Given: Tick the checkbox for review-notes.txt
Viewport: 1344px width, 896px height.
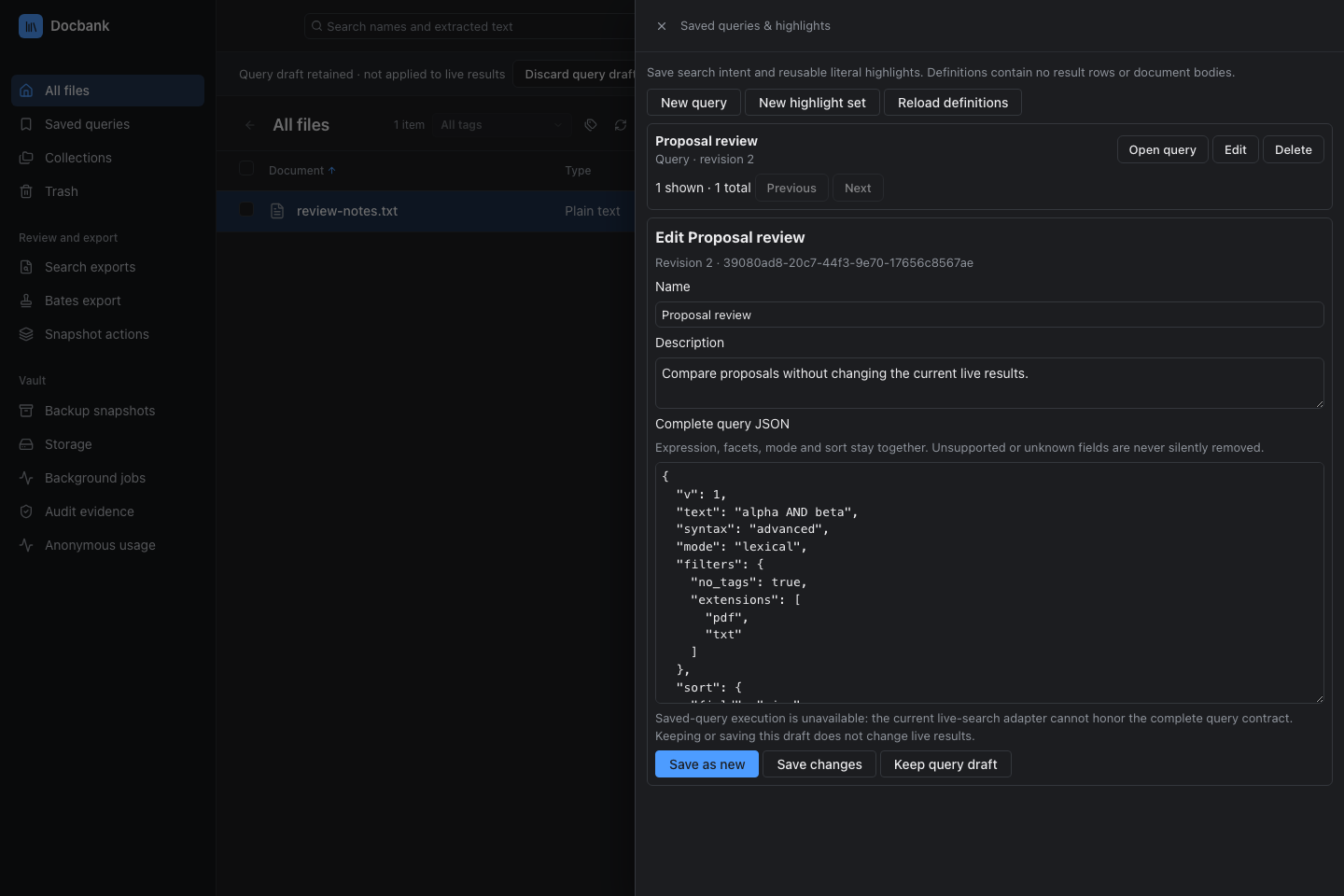Looking at the screenshot, I should (246, 210).
